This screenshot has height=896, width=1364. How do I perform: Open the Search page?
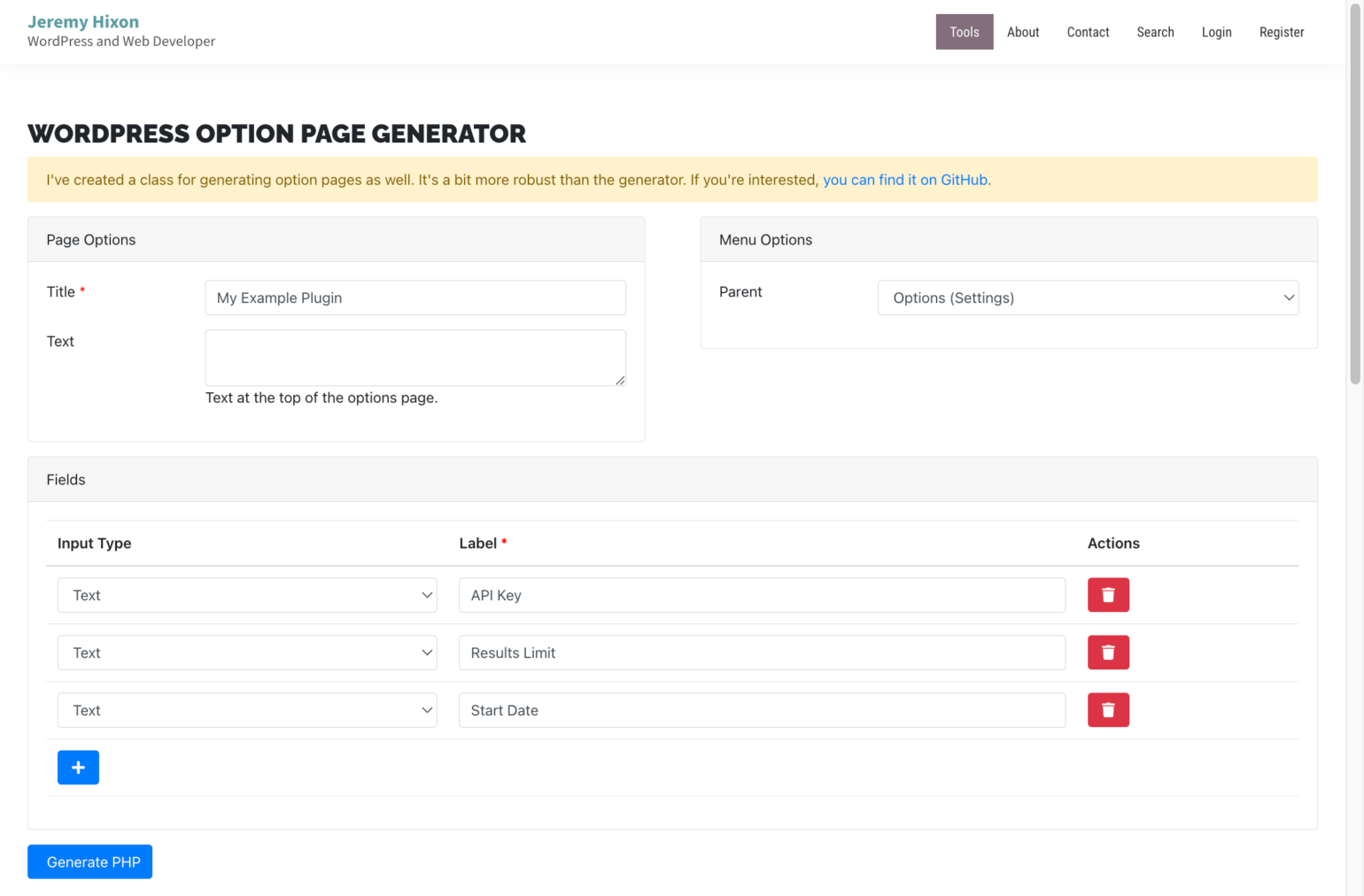1155,31
